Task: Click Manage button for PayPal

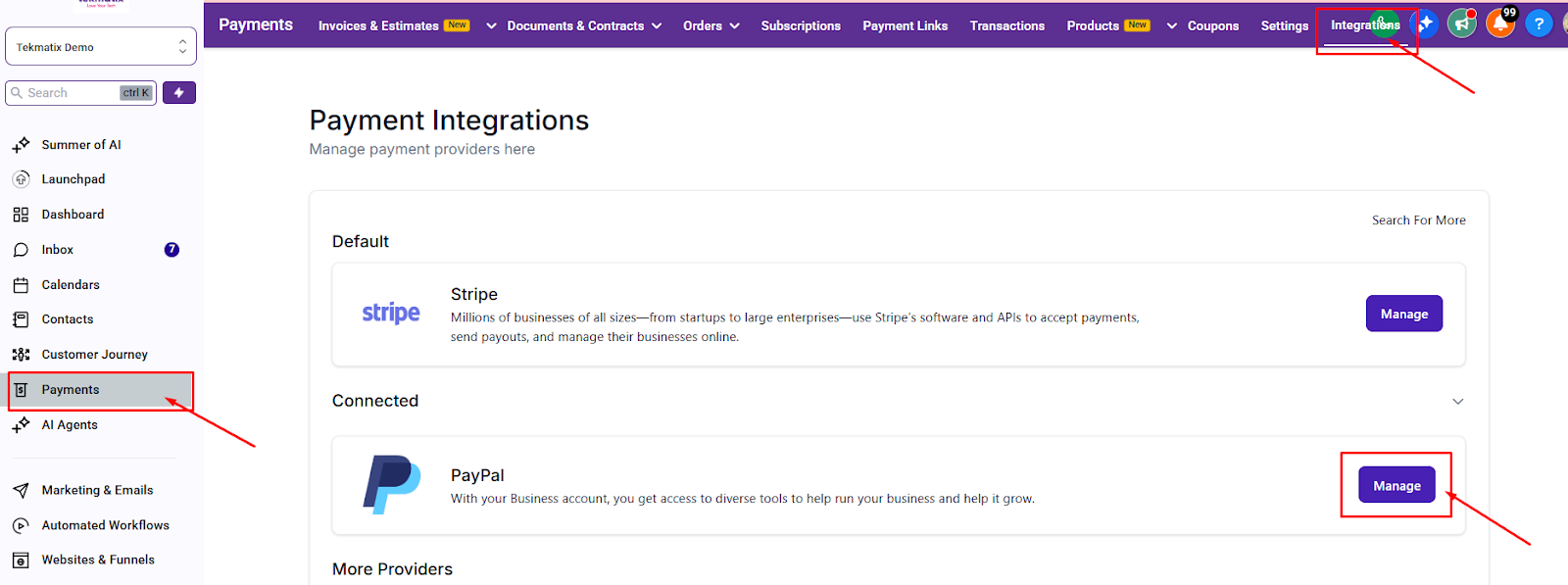Action: pos(1396,485)
